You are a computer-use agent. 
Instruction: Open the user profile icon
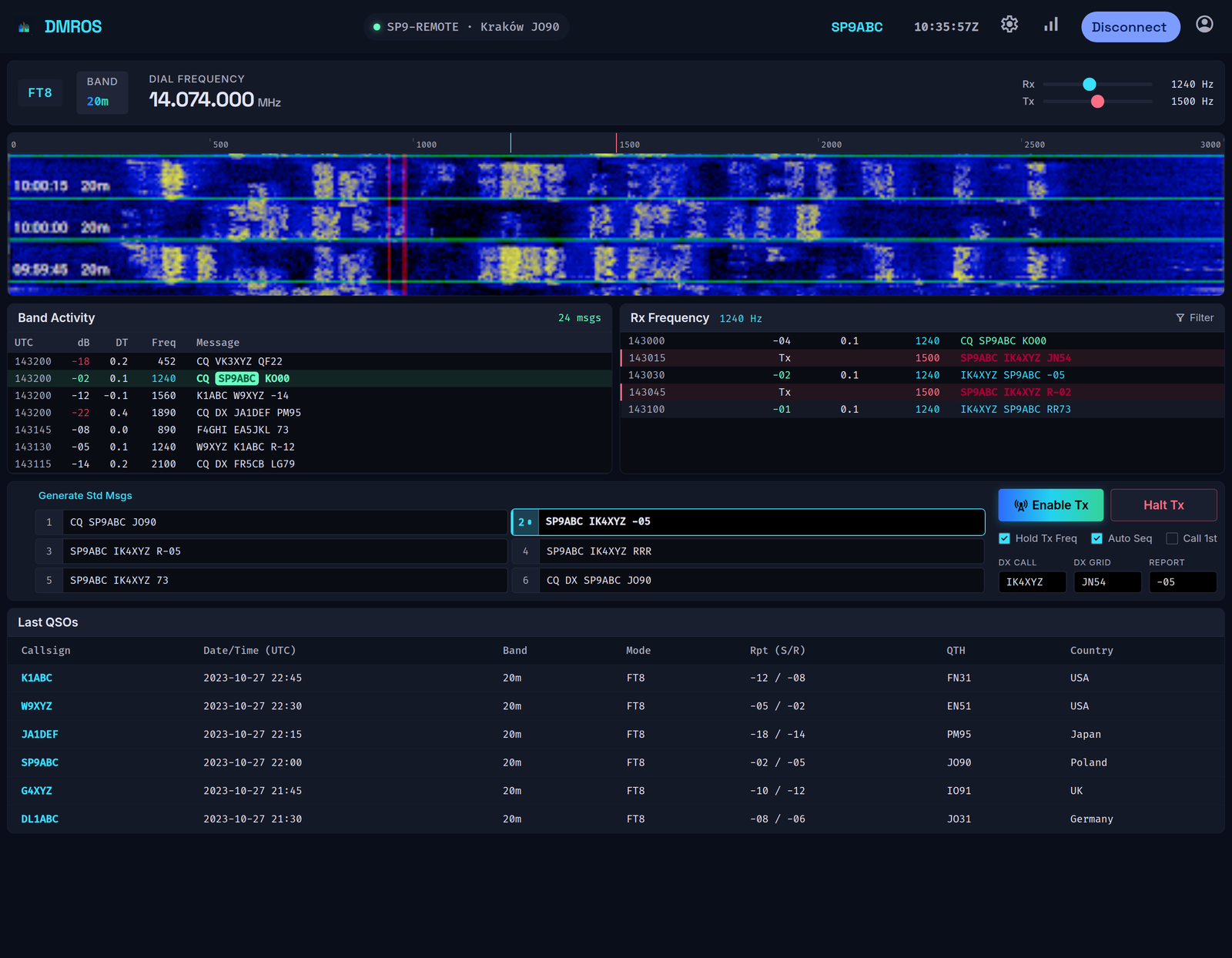1204,25
